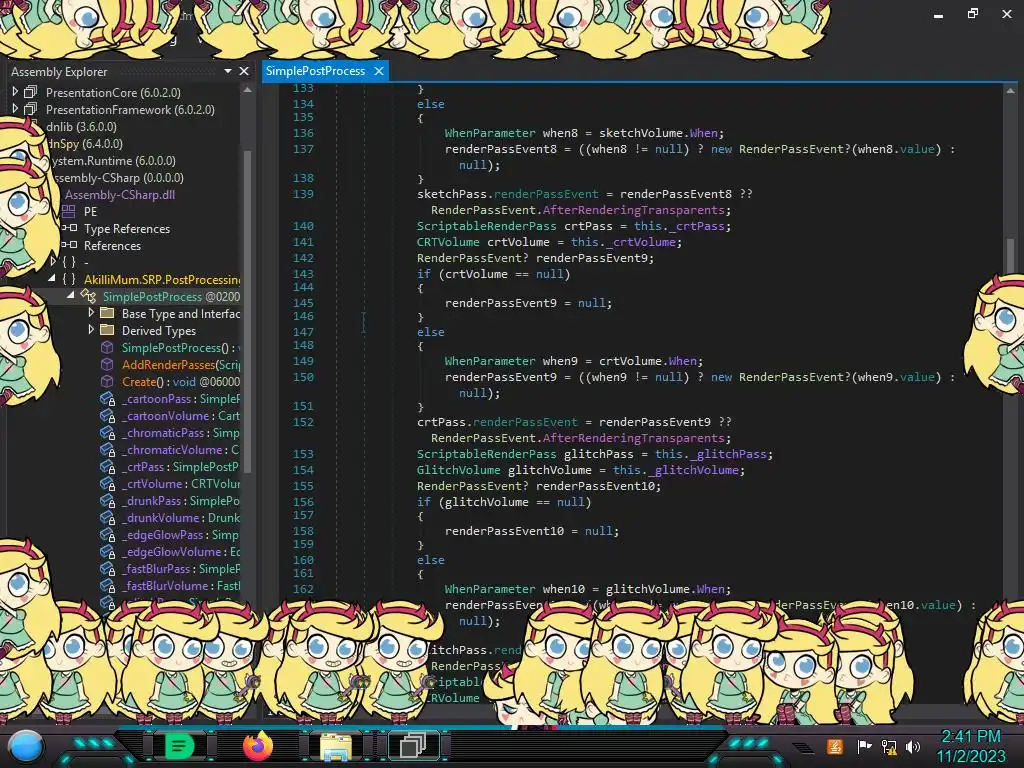Click the code editor vertical scrollbar thumb
The width and height of the screenshot is (1024, 768).
coord(1010,255)
